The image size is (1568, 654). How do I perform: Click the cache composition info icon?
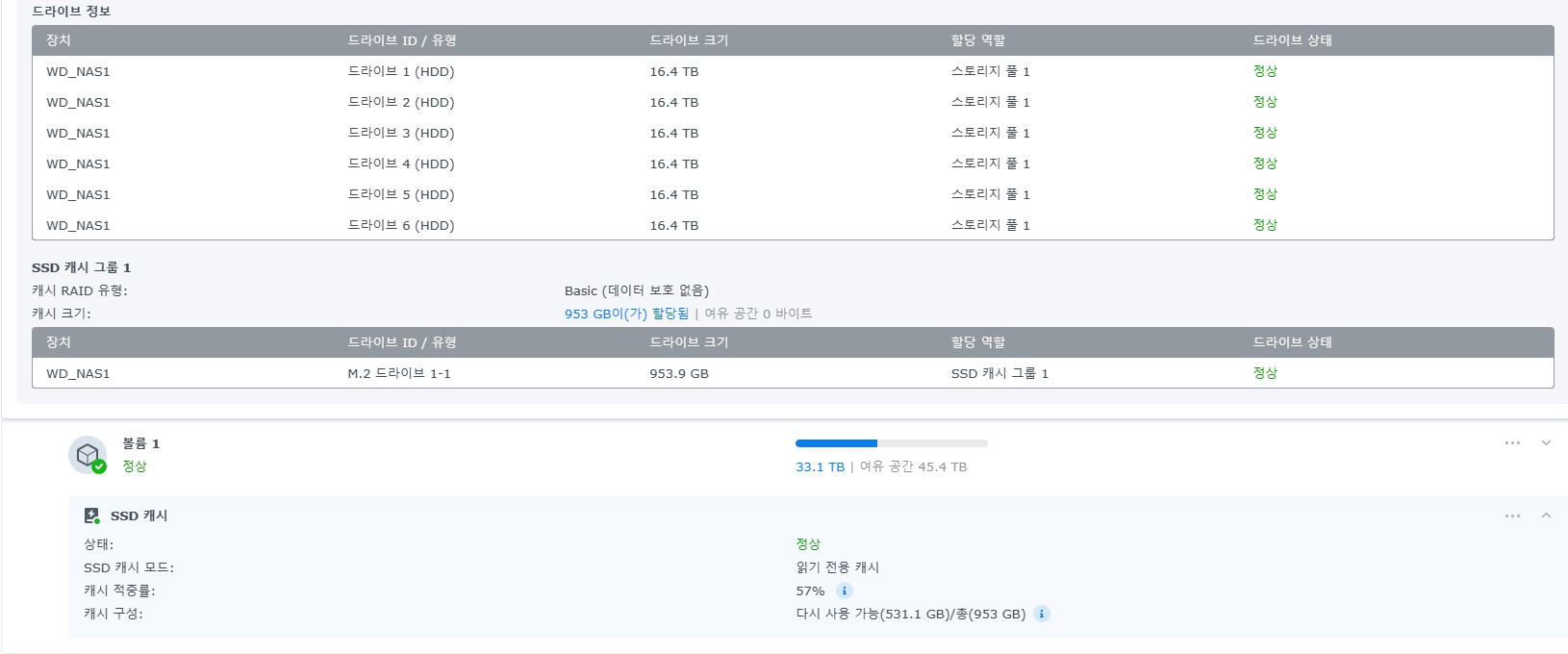point(1042,614)
